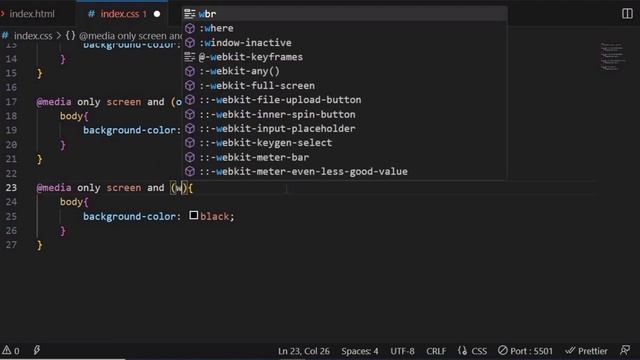
Task: Click the unsaved dot on index.css tab
Action: [x=157, y=14]
